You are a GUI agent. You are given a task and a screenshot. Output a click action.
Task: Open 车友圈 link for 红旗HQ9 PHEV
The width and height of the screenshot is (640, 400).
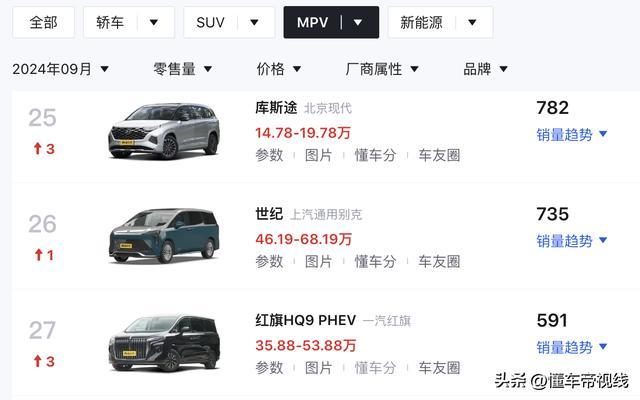[439, 368]
